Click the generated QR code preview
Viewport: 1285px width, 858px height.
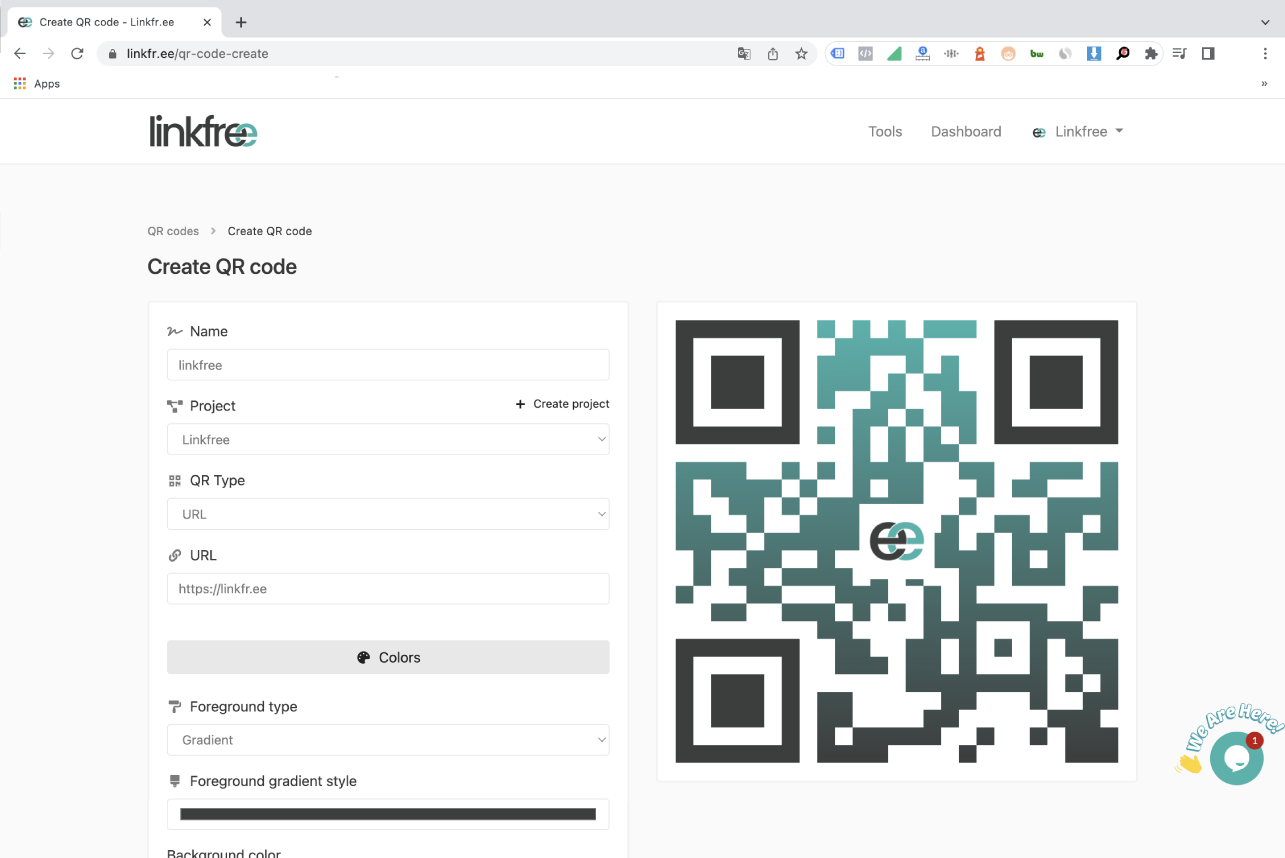pos(897,542)
